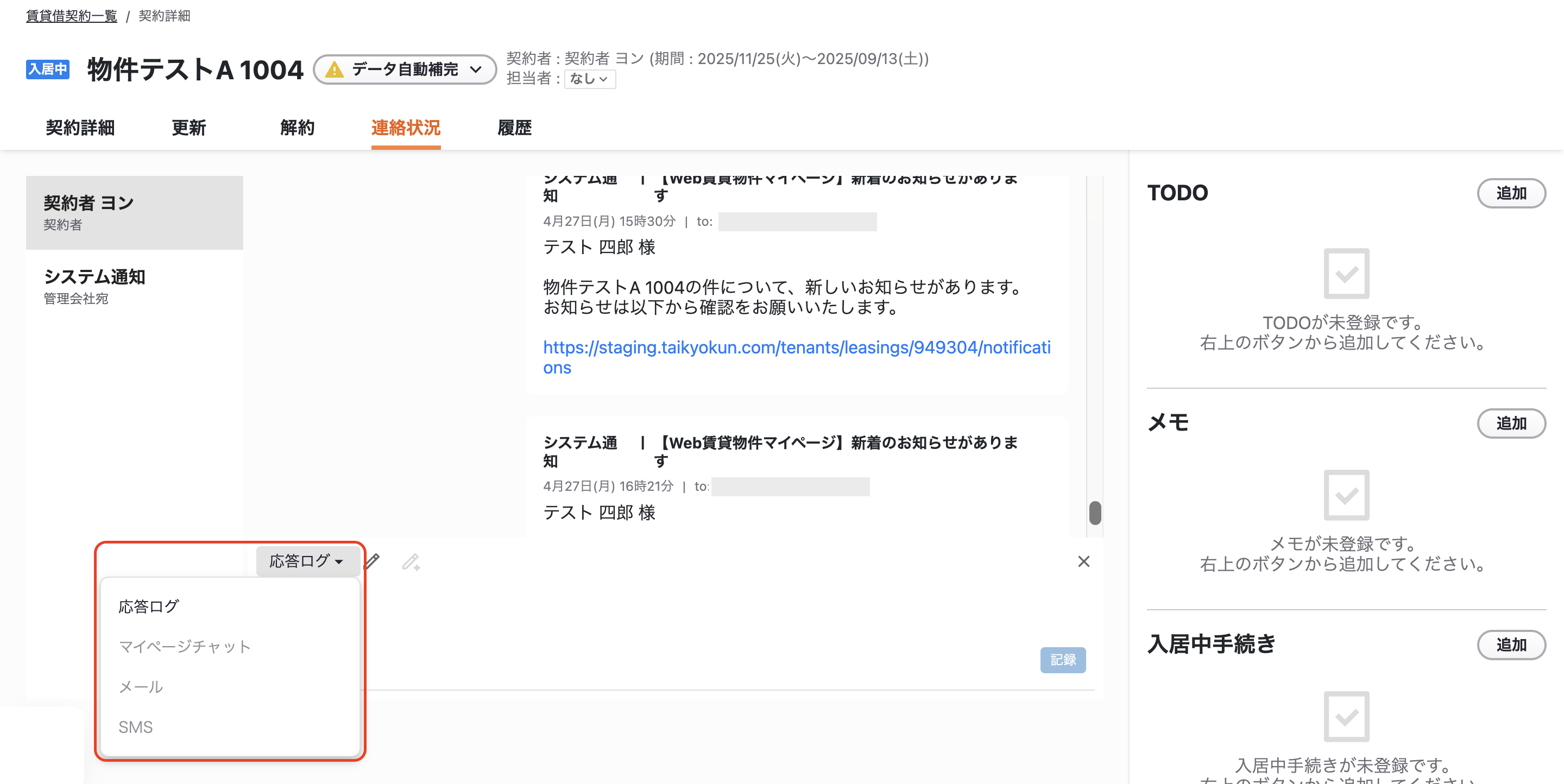Click the 契約詳細 breadcrumb text
The width and height of the screenshot is (1564, 784).
[165, 16]
